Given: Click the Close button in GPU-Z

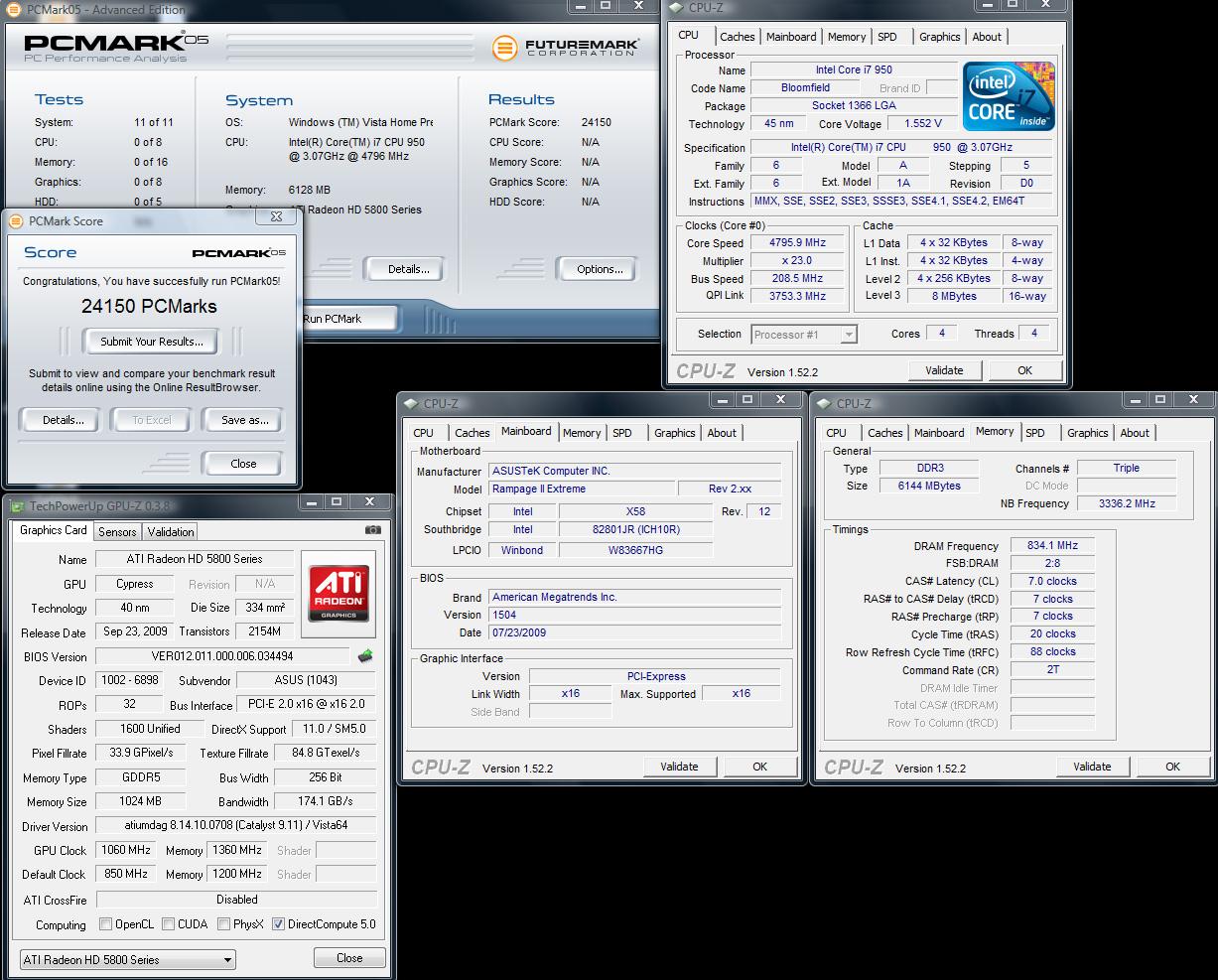Looking at the screenshot, I should 349,958.
